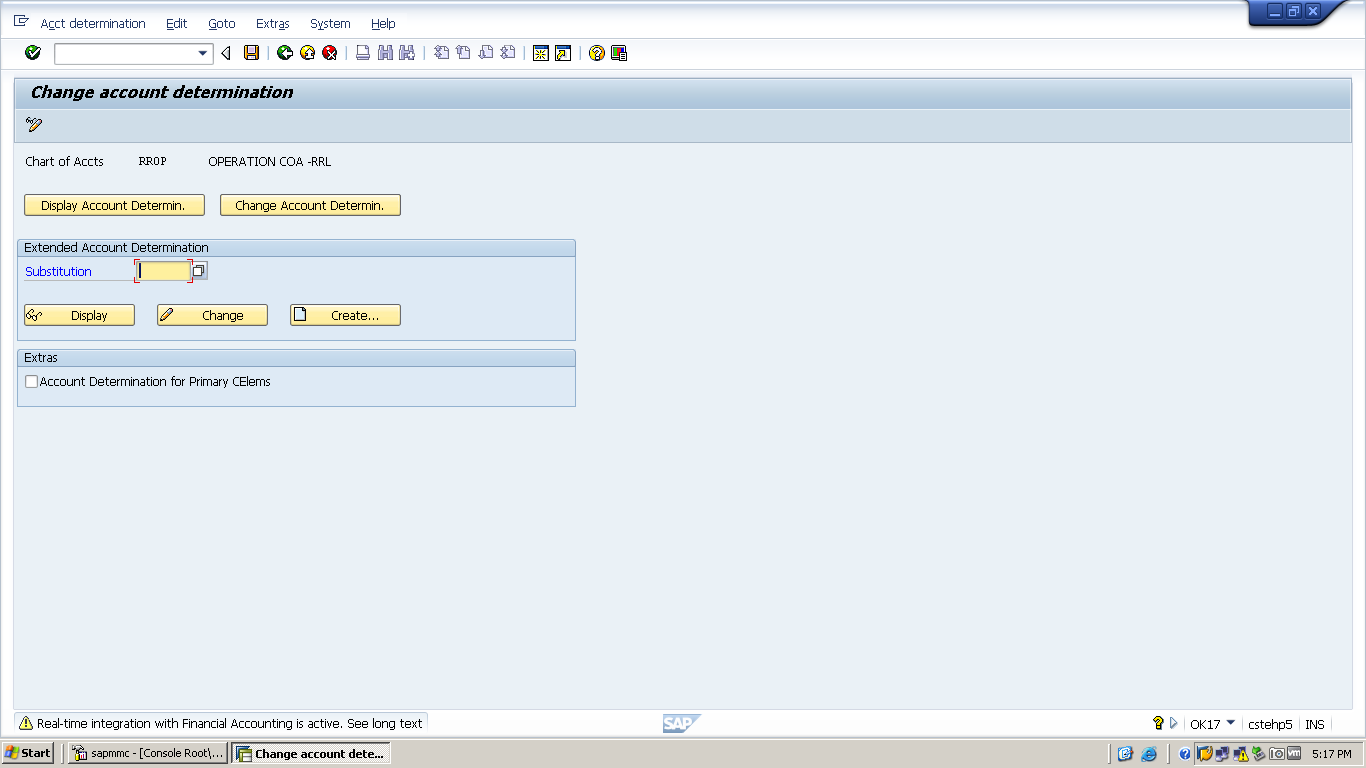Click the Next Page icon
The height and width of the screenshot is (768, 1366).
(485, 53)
